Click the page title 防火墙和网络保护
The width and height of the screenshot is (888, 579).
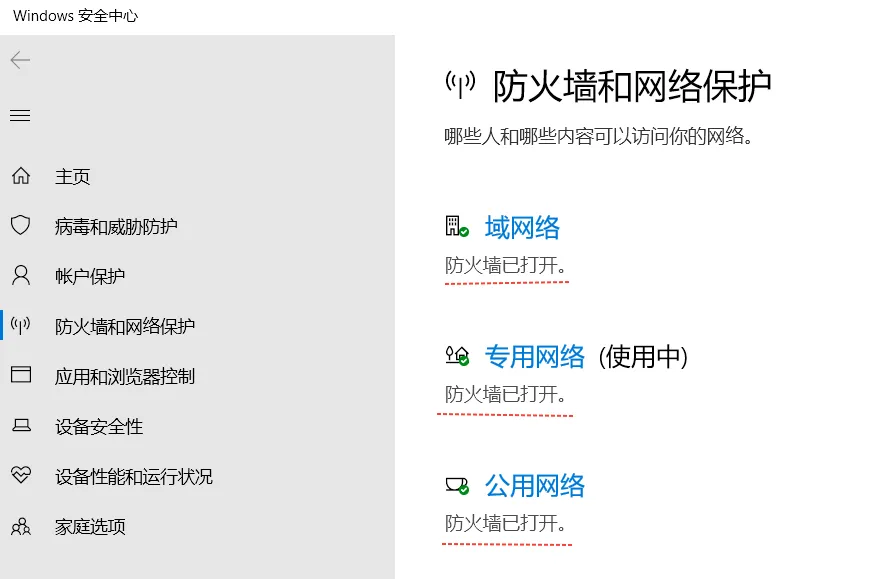pyautogui.click(x=632, y=87)
